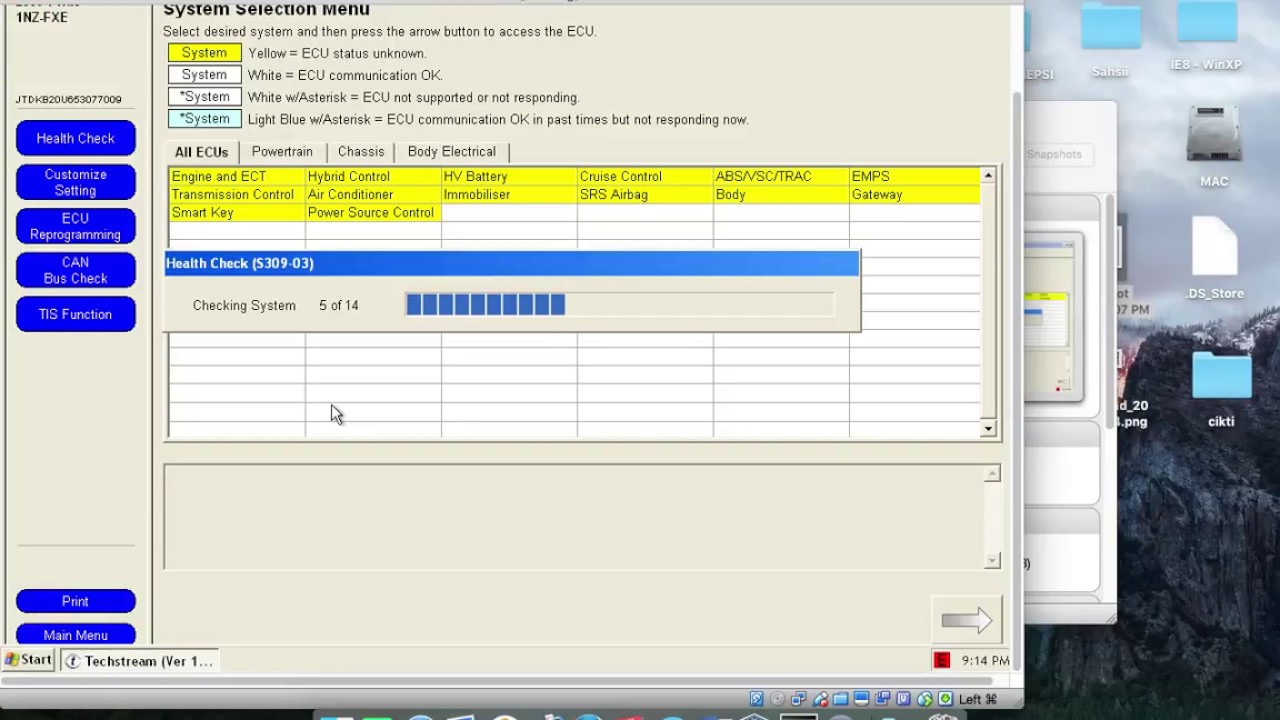
Task: Select Power Source Control system
Action: pos(373,212)
